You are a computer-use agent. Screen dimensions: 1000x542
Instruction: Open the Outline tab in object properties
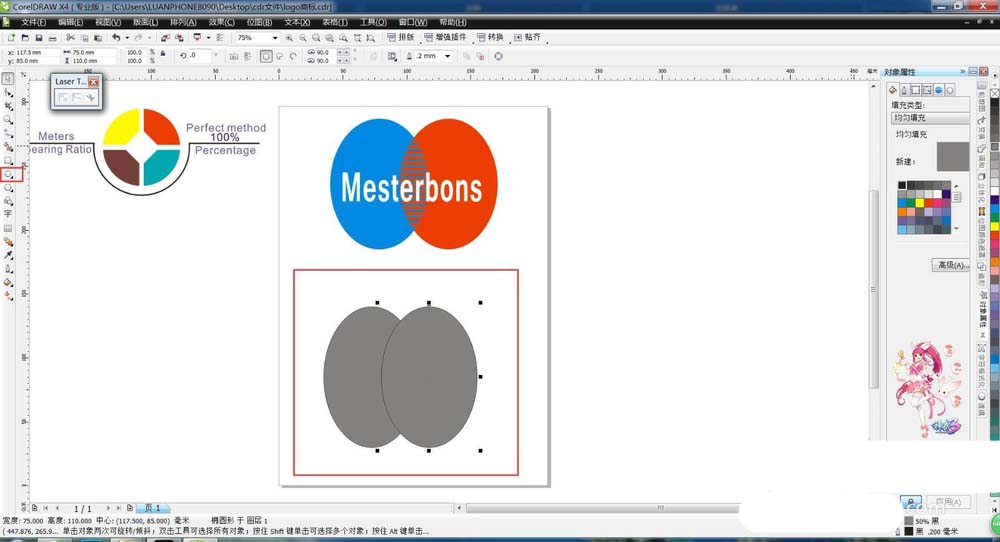(904, 90)
